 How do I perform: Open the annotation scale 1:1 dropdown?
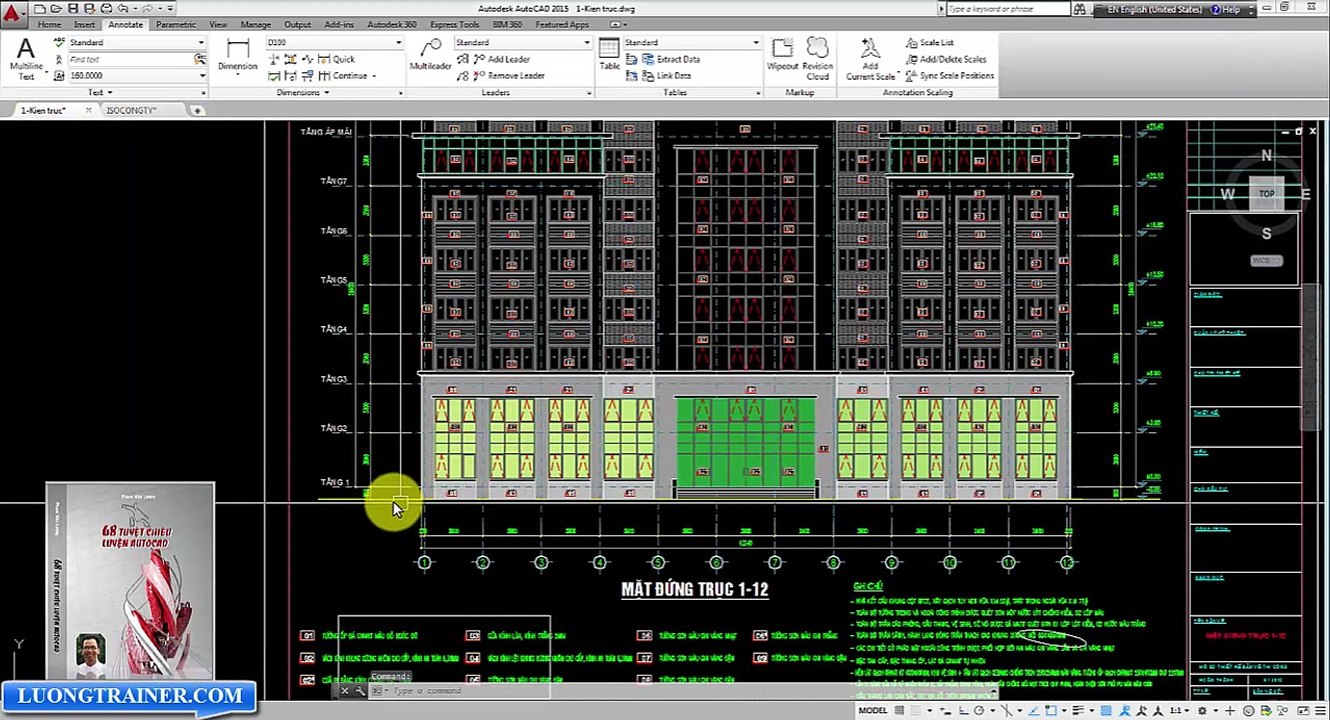coord(1178,710)
